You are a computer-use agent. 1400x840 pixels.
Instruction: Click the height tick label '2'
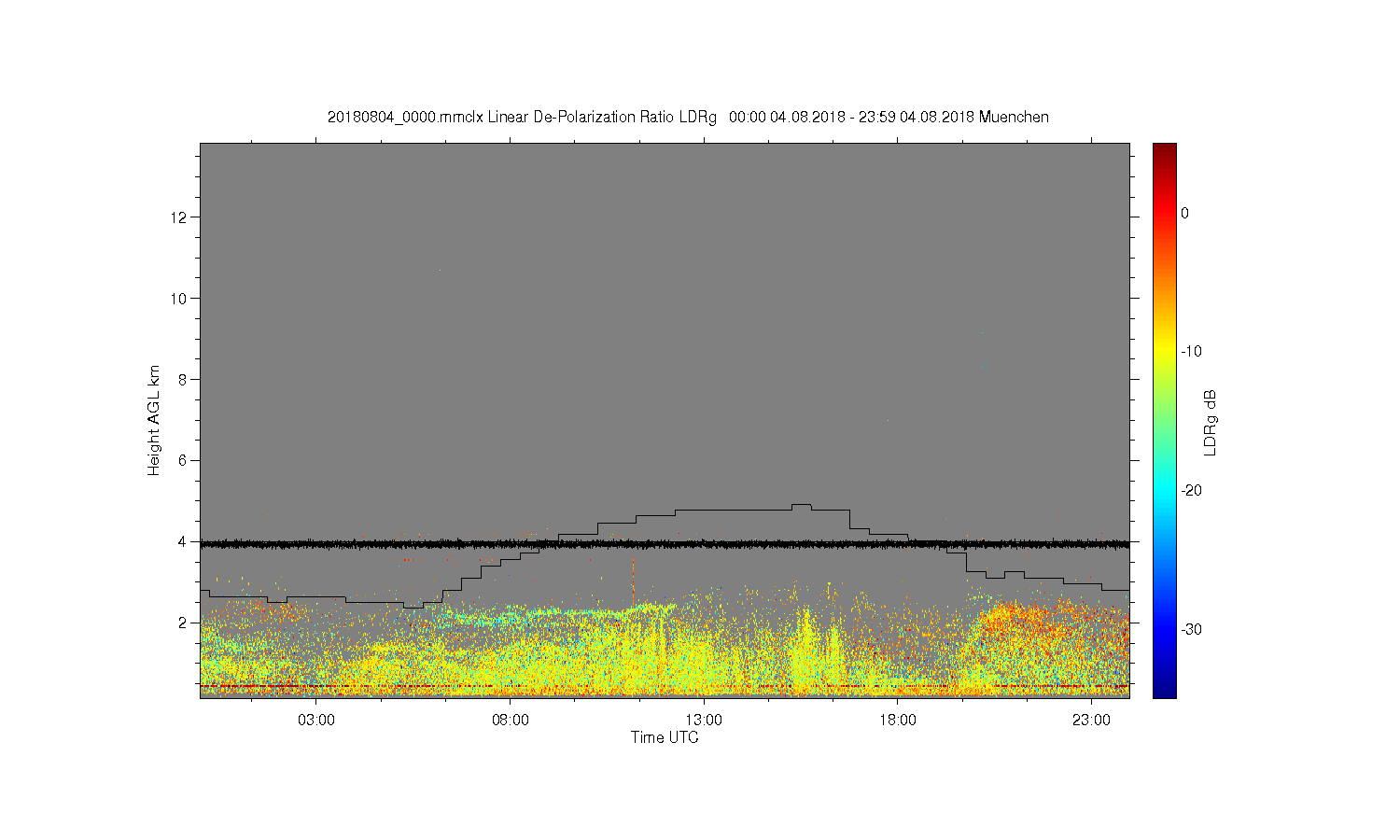coord(184,623)
